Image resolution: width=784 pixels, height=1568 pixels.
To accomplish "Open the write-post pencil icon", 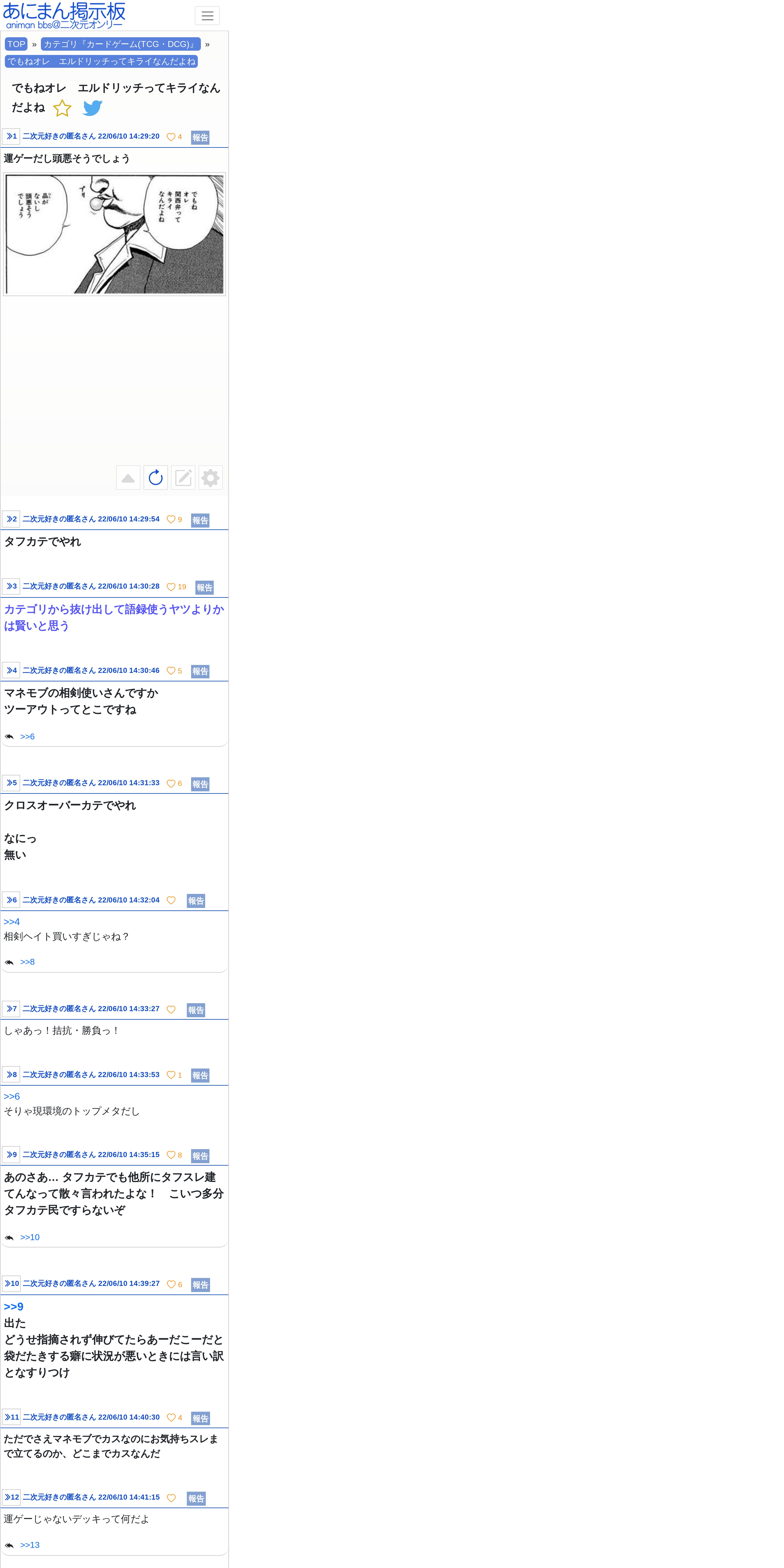I will coord(183,478).
